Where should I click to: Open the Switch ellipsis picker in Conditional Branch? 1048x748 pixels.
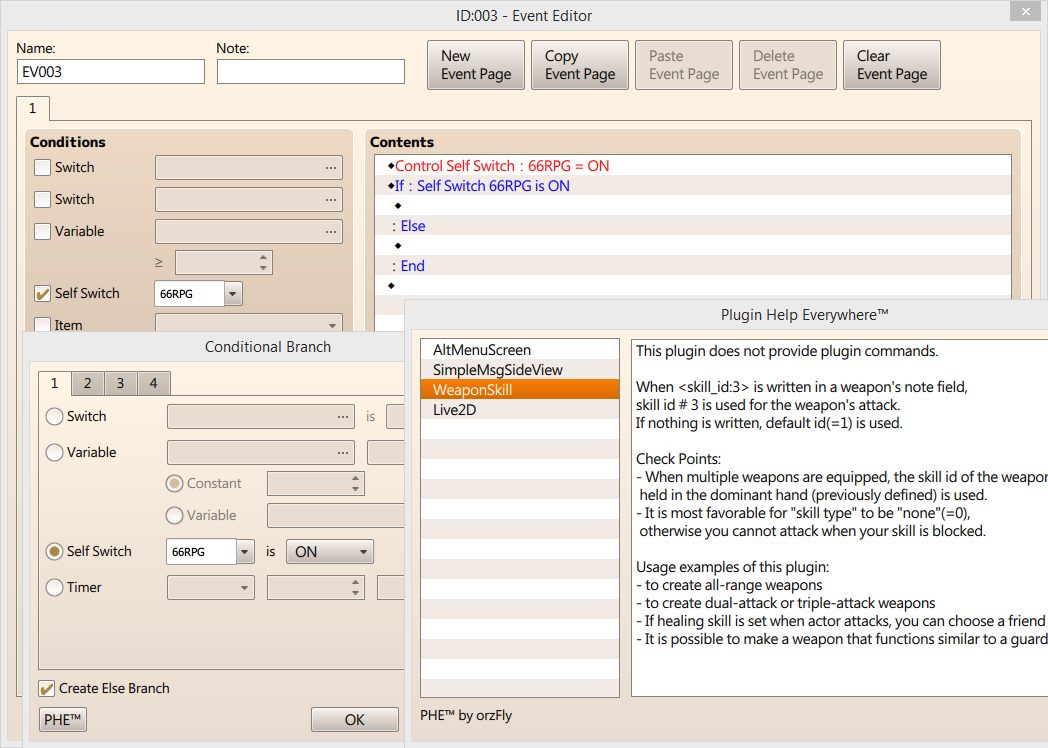click(x=343, y=417)
